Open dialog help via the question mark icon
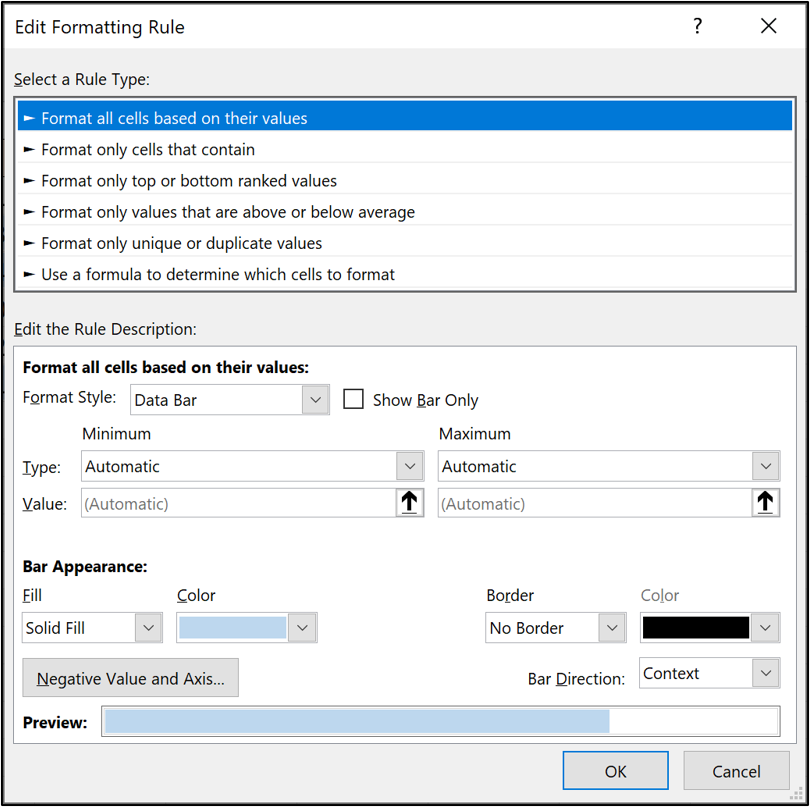810x807 pixels. [x=697, y=26]
